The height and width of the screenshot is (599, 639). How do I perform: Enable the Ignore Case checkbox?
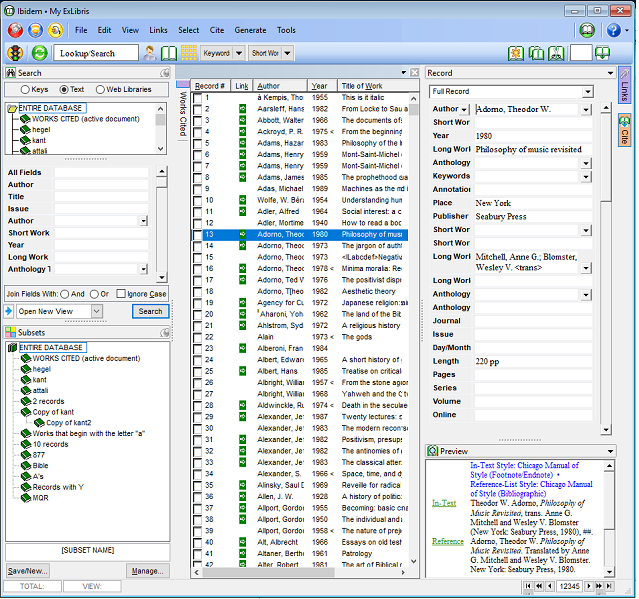coord(121,294)
